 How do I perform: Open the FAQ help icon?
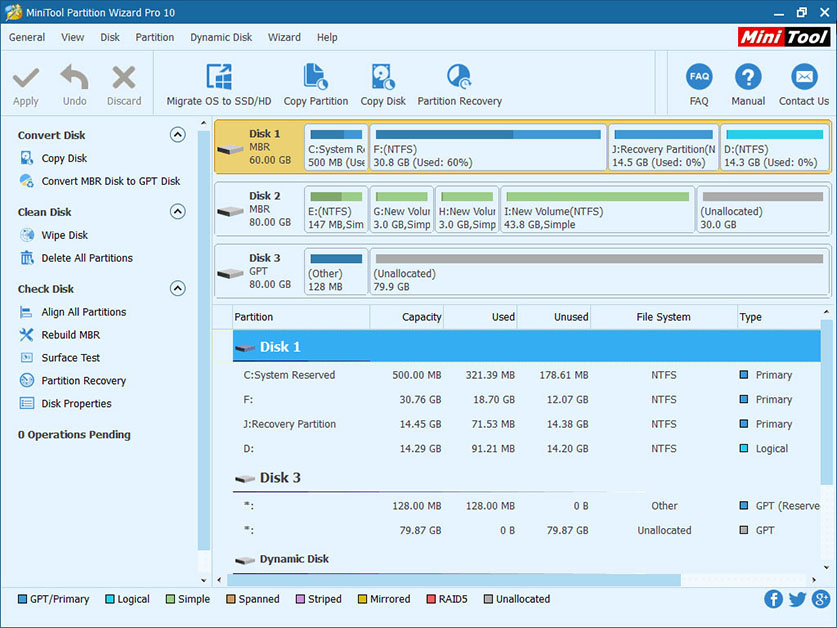[x=699, y=78]
